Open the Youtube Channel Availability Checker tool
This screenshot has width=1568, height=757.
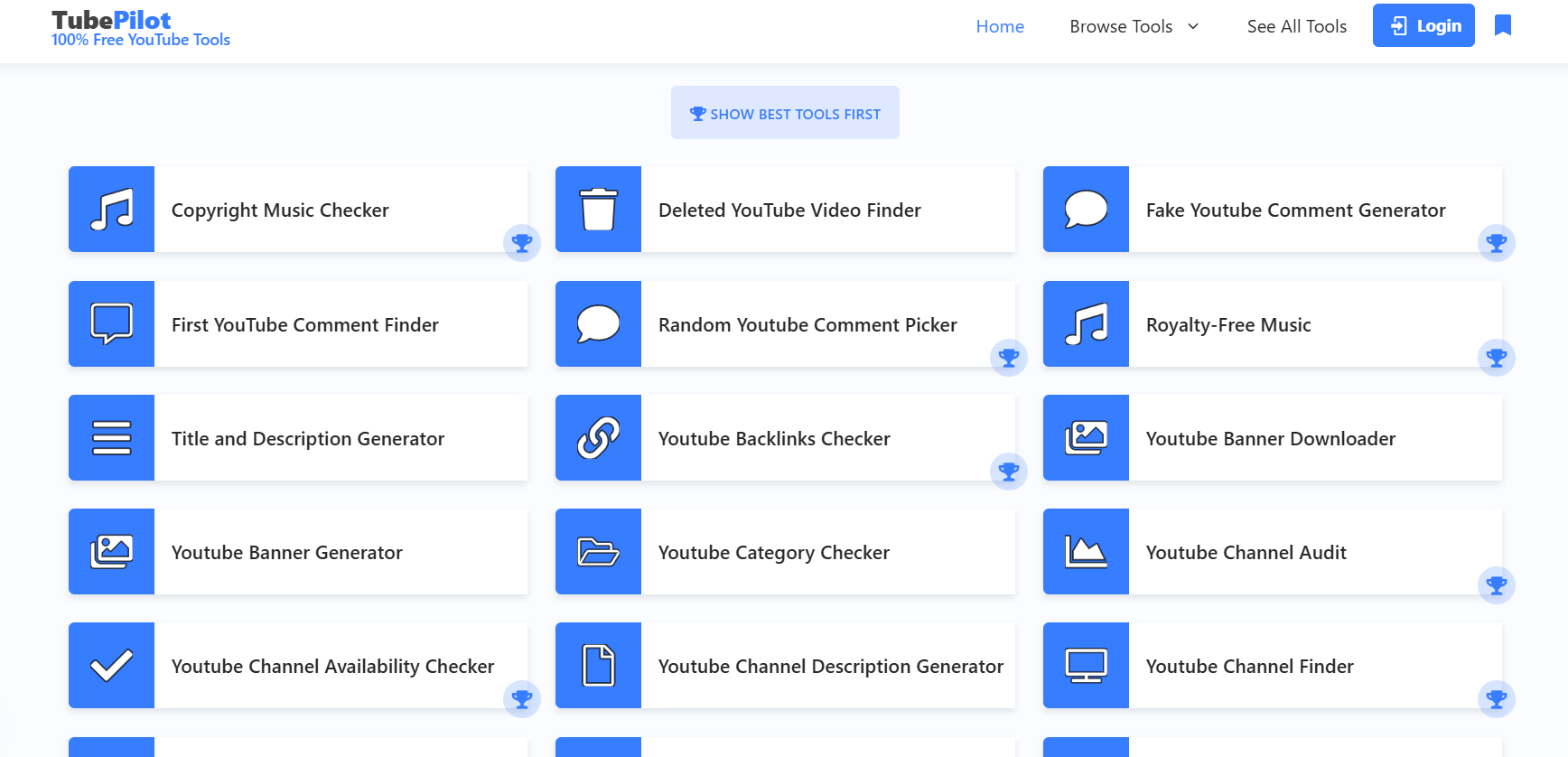(298, 666)
